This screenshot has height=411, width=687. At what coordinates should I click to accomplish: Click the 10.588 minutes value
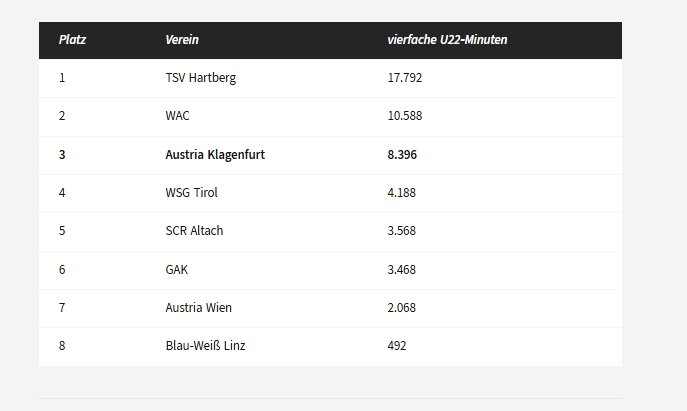click(x=405, y=116)
